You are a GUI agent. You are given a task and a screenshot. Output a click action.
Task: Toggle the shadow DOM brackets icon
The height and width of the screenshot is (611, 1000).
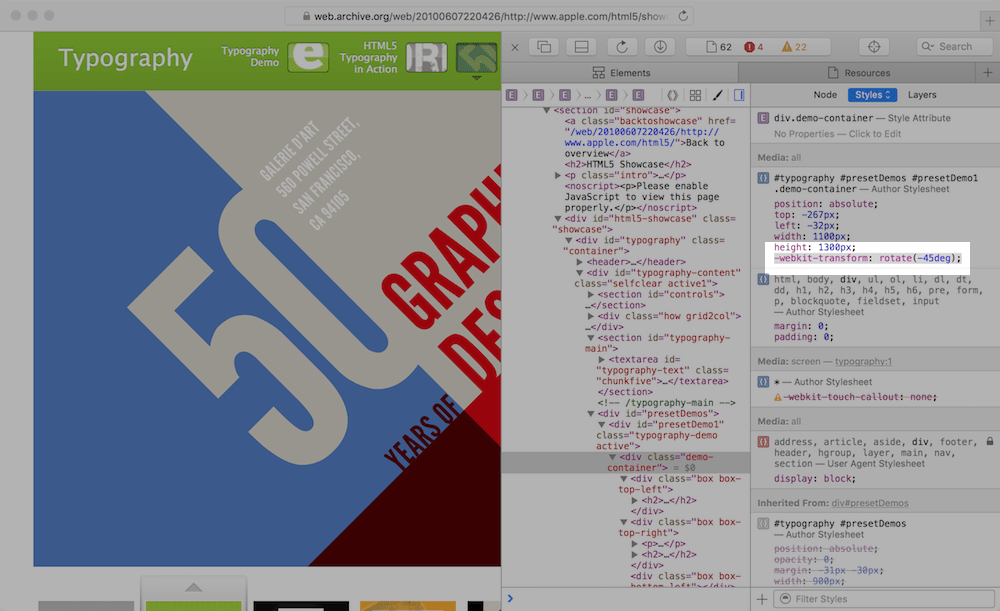coord(672,95)
